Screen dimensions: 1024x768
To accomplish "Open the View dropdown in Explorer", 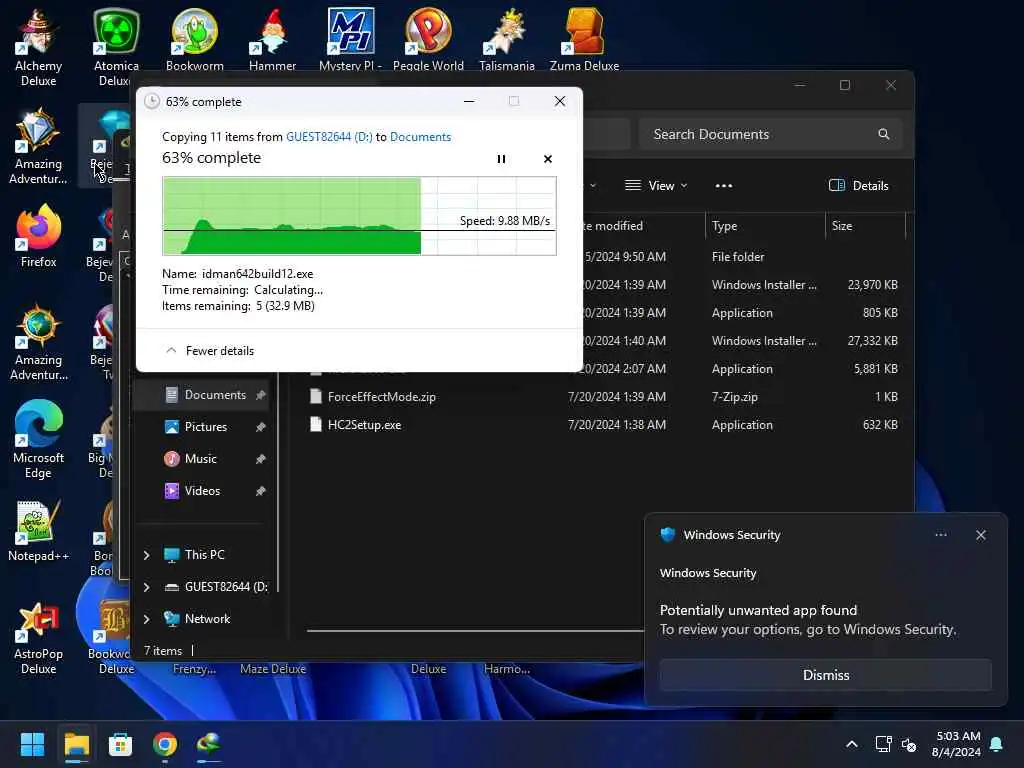I will coord(656,185).
